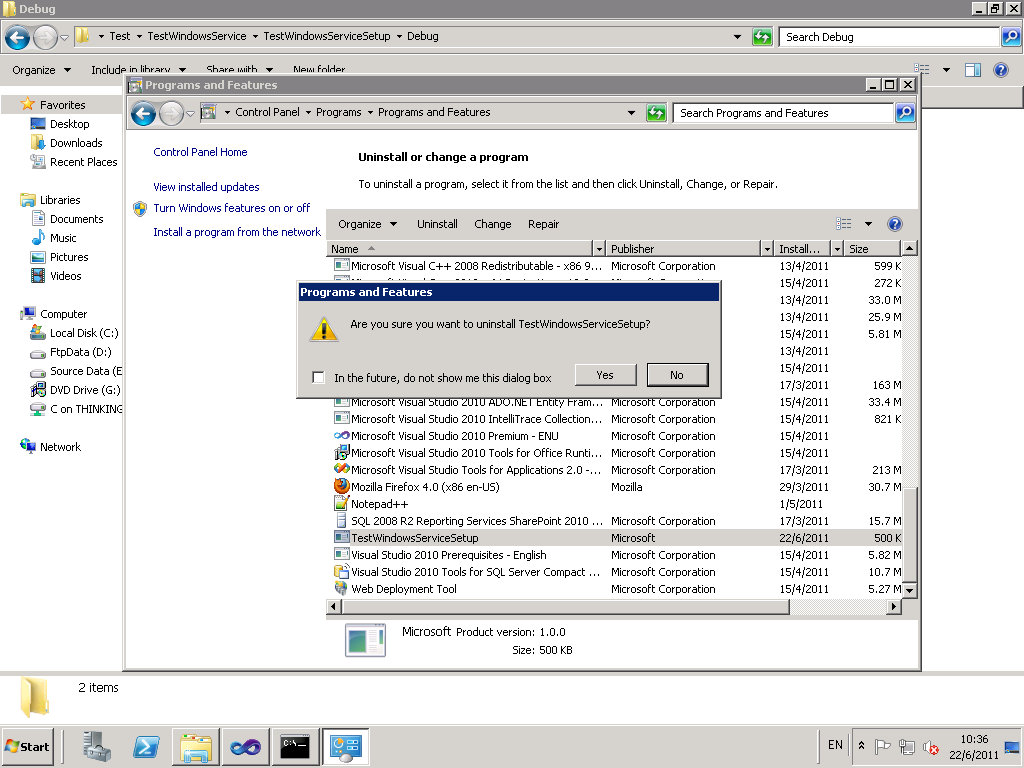Focus the Search Programs and Features field
This screenshot has height=768, width=1024.
782,113
